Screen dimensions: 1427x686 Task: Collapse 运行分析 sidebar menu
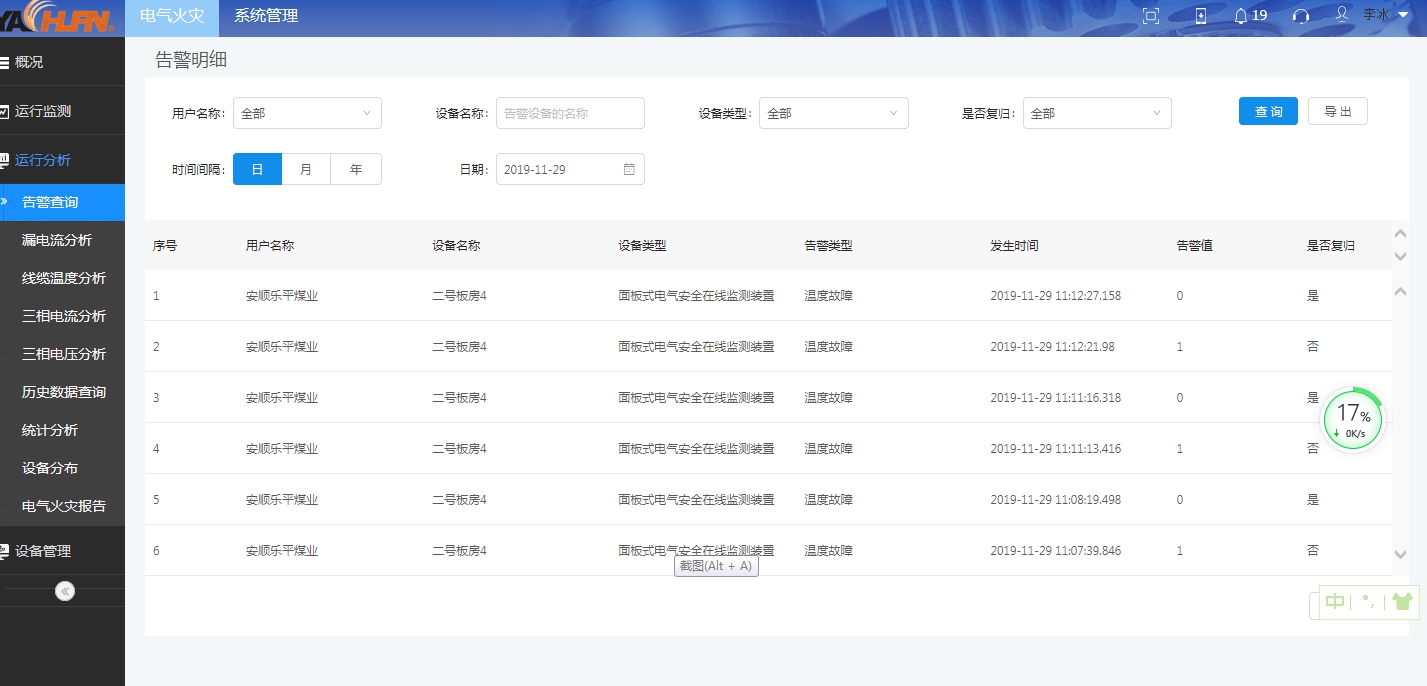[62, 160]
